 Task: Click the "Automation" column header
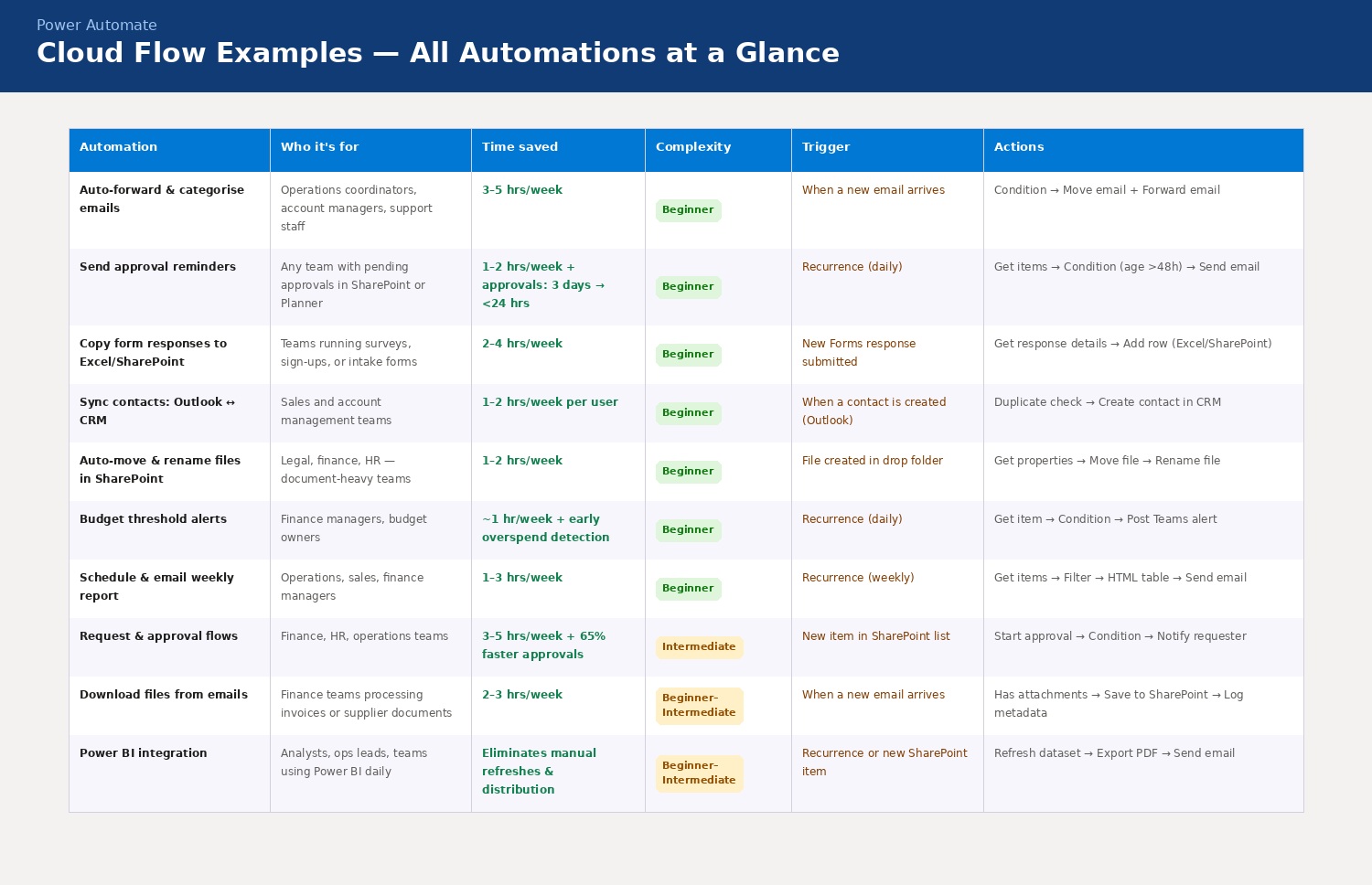coord(169,150)
